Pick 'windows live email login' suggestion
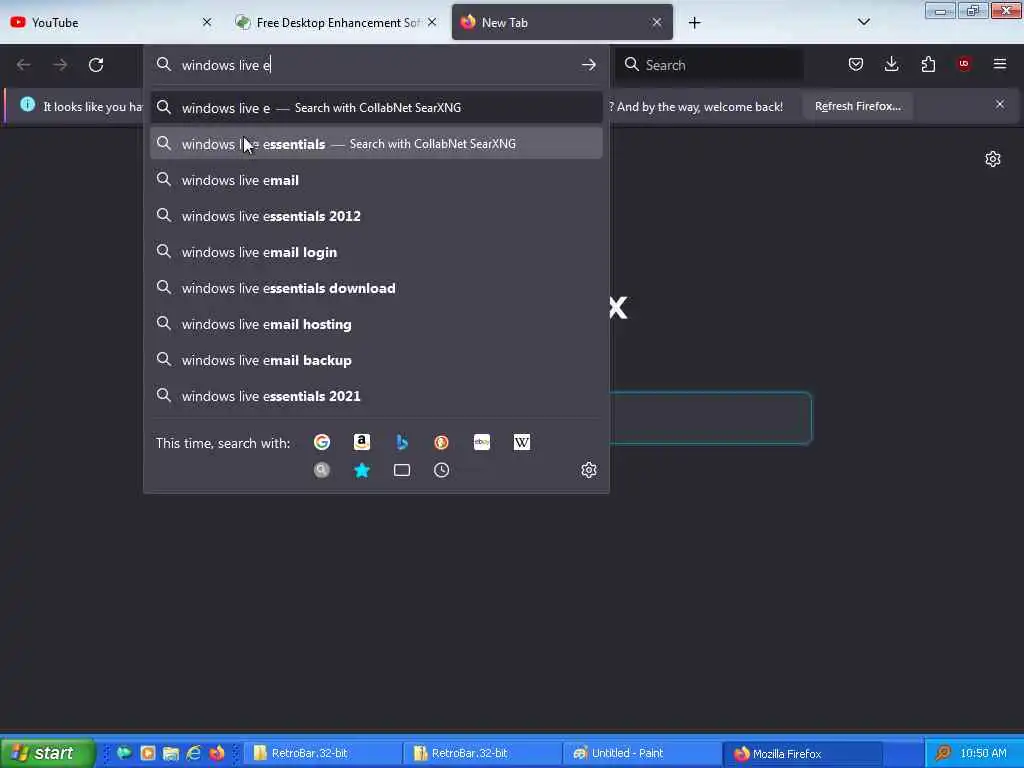 [376, 251]
